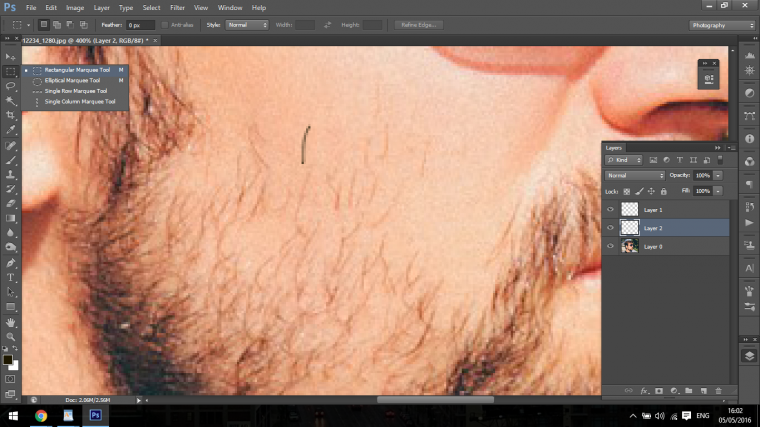
Task: Click the horizontal scrollbar thumb
Action: 435,400
